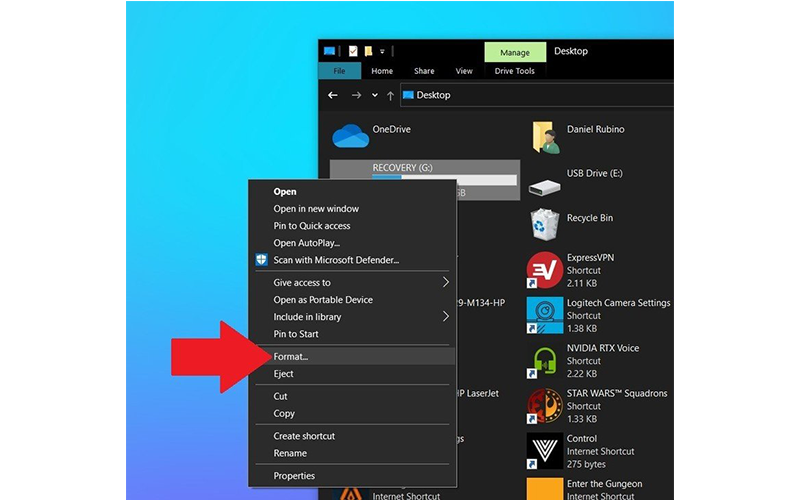Open STAR WARS Squadrons shortcut icon
The width and height of the screenshot is (799, 500).
point(544,405)
